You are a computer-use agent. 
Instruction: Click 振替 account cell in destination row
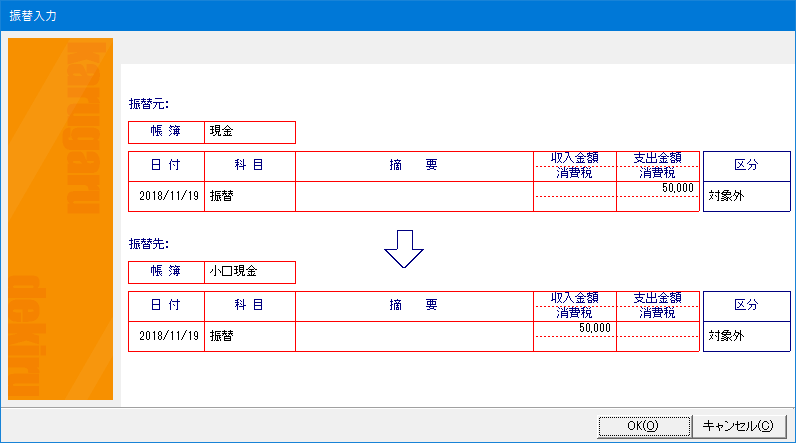click(x=250, y=336)
